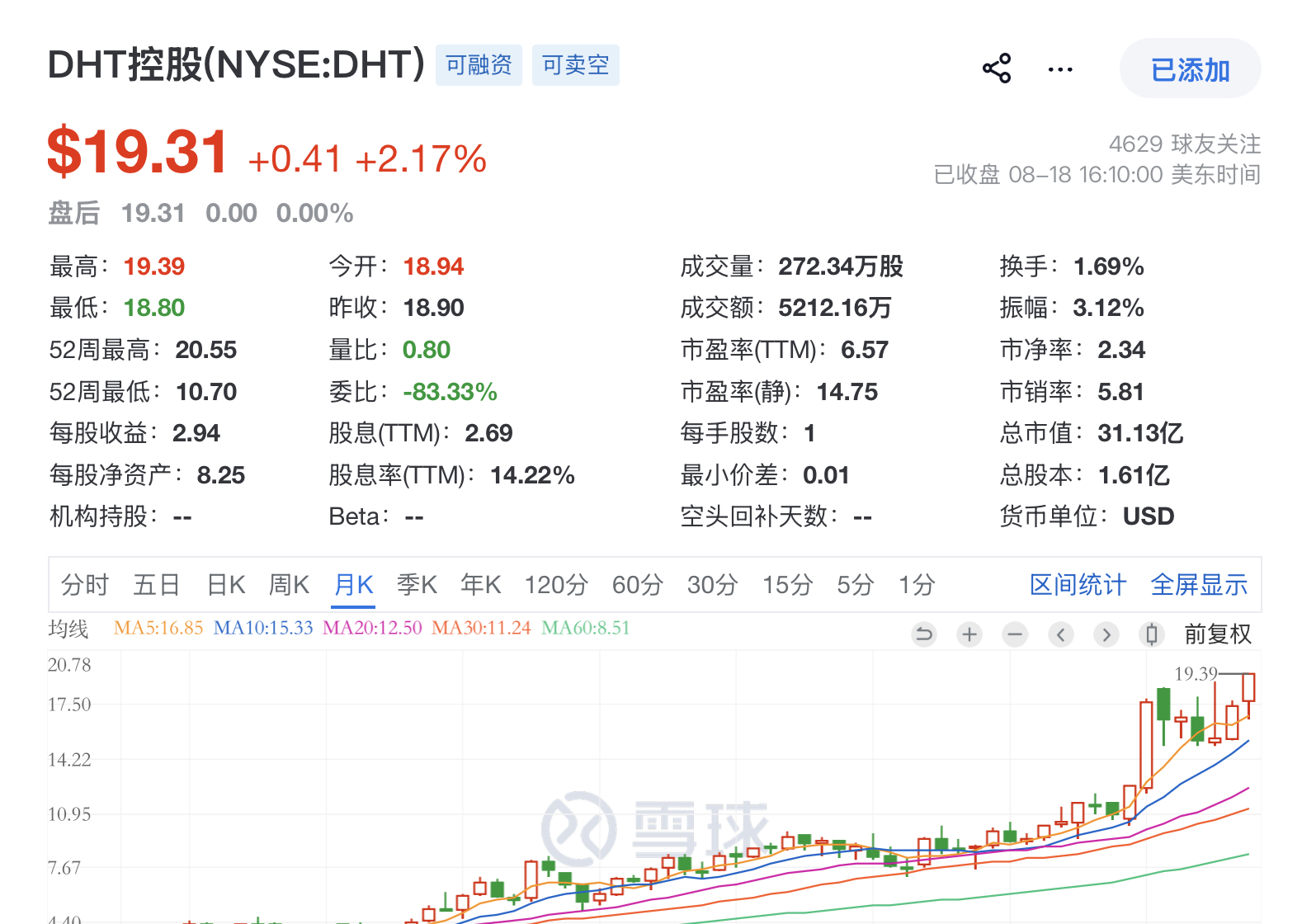This screenshot has width=1302, height=924.
Task: Switch to 15分 interval tab
Action: [787, 585]
